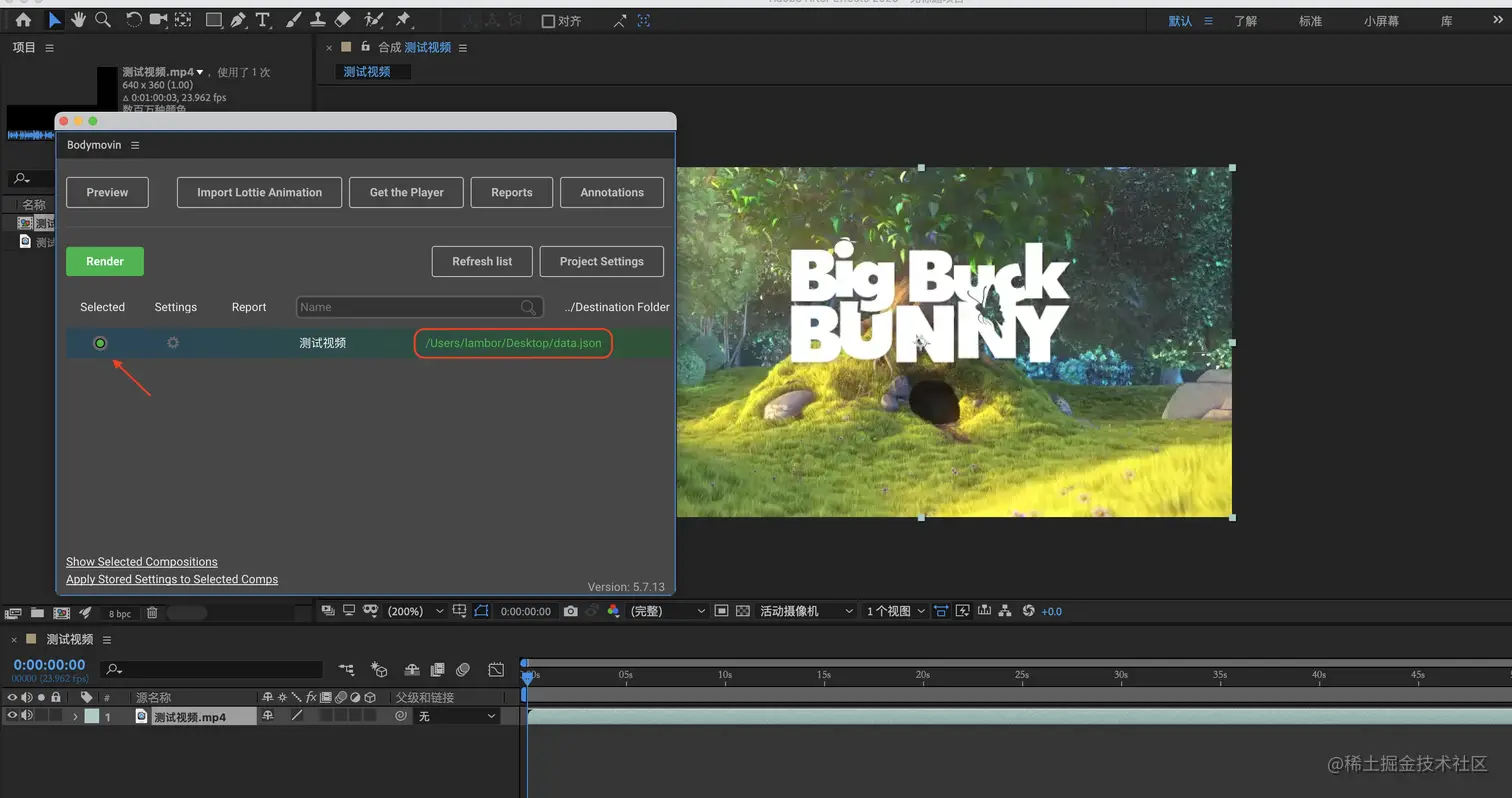
Task: Select the Puppet Pin tool
Action: [x=403, y=20]
